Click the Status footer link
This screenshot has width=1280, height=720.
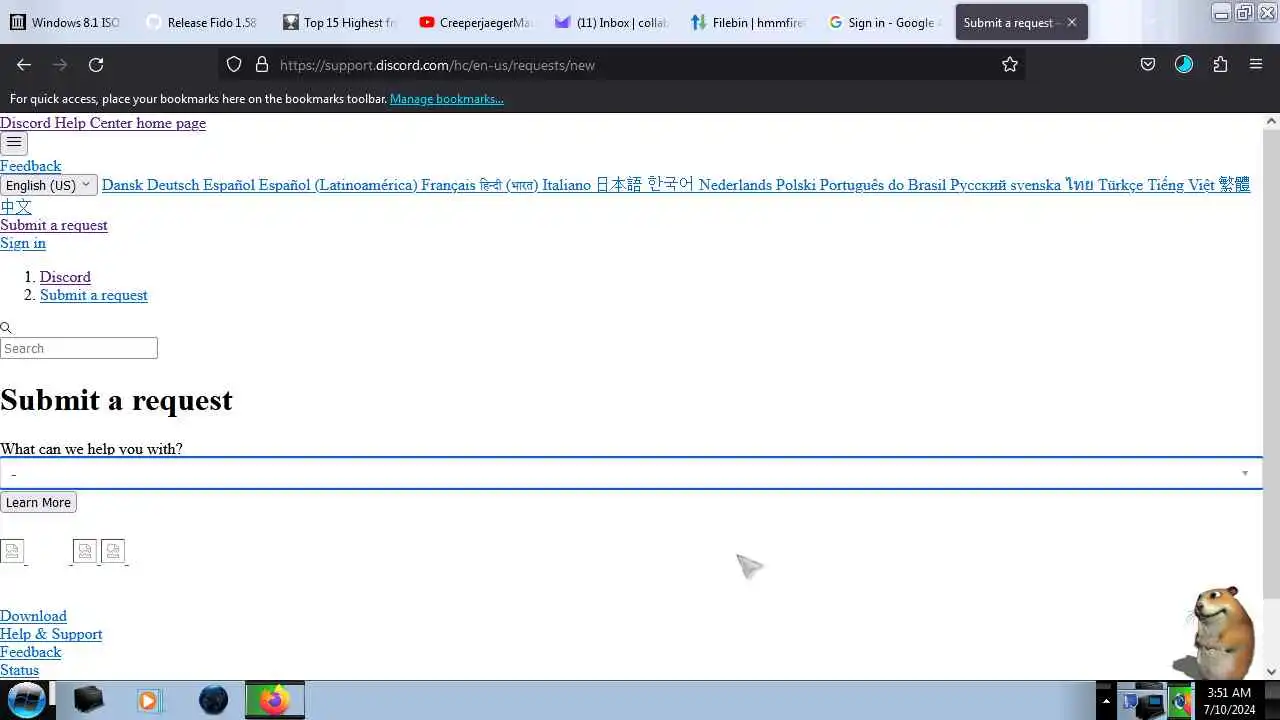tap(19, 670)
